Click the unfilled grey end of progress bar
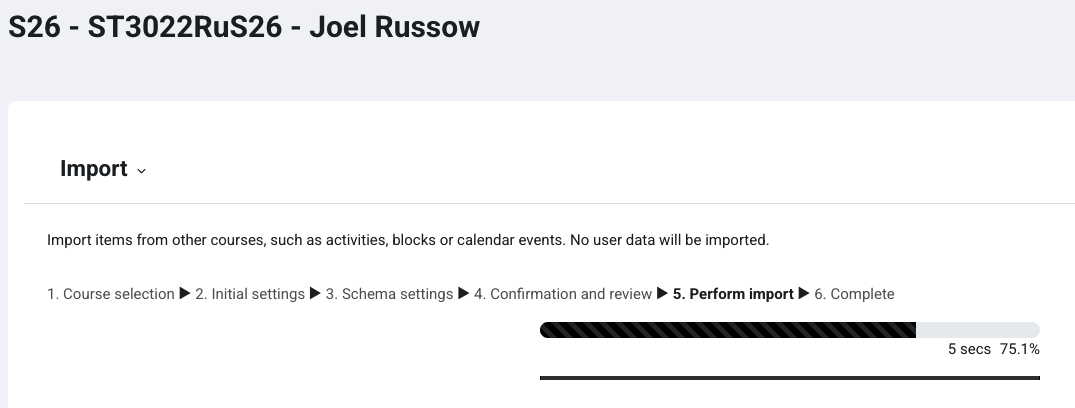The width and height of the screenshot is (1075, 408). pyautogui.click(x=978, y=330)
